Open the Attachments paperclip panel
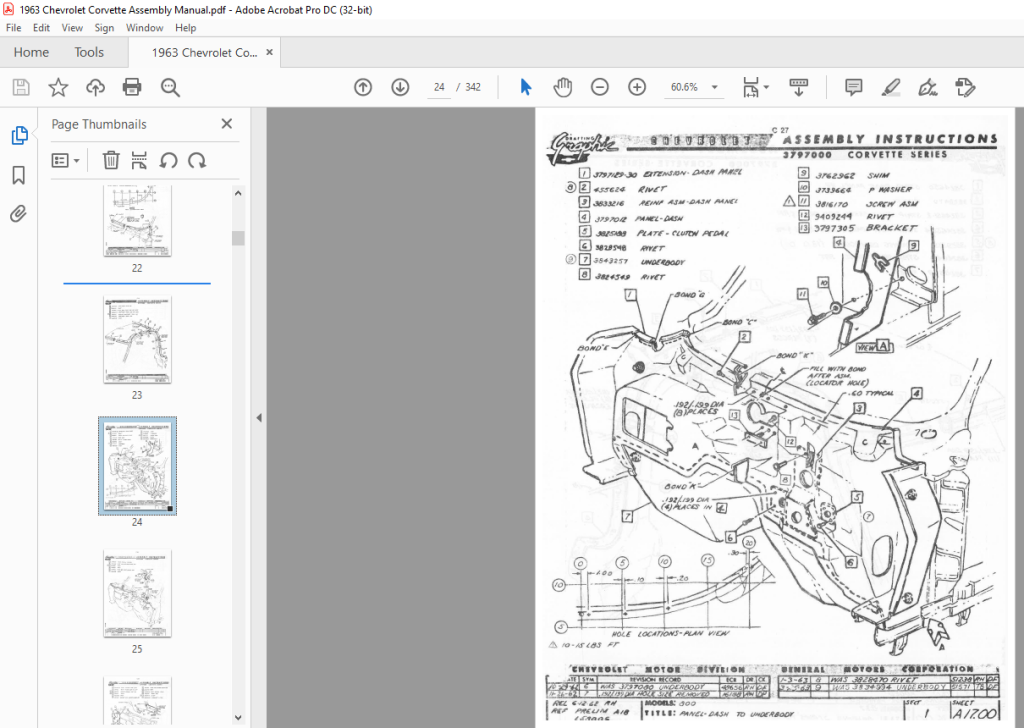The image size is (1024, 728). tap(18, 214)
